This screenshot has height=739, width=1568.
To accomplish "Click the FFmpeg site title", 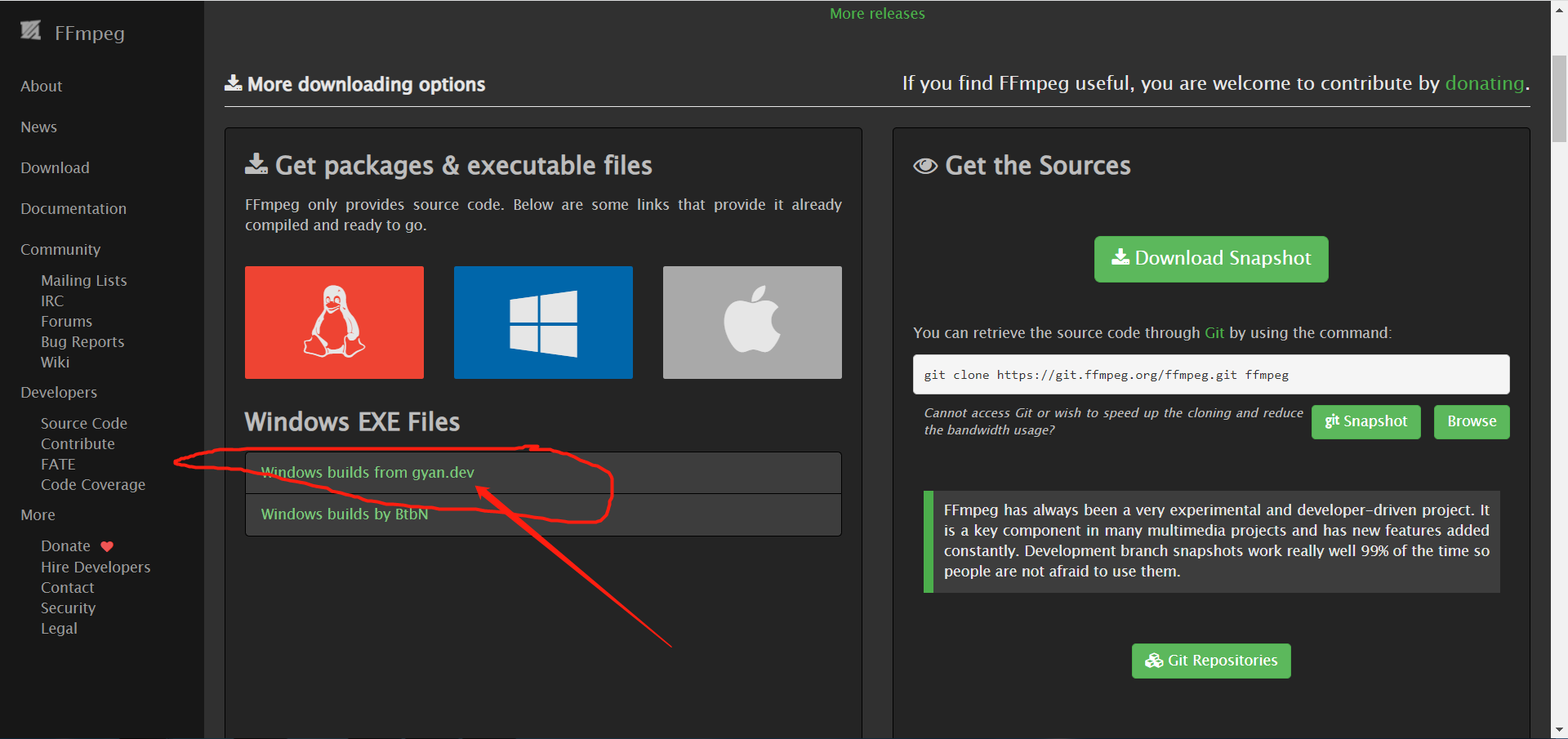I will pos(90,33).
